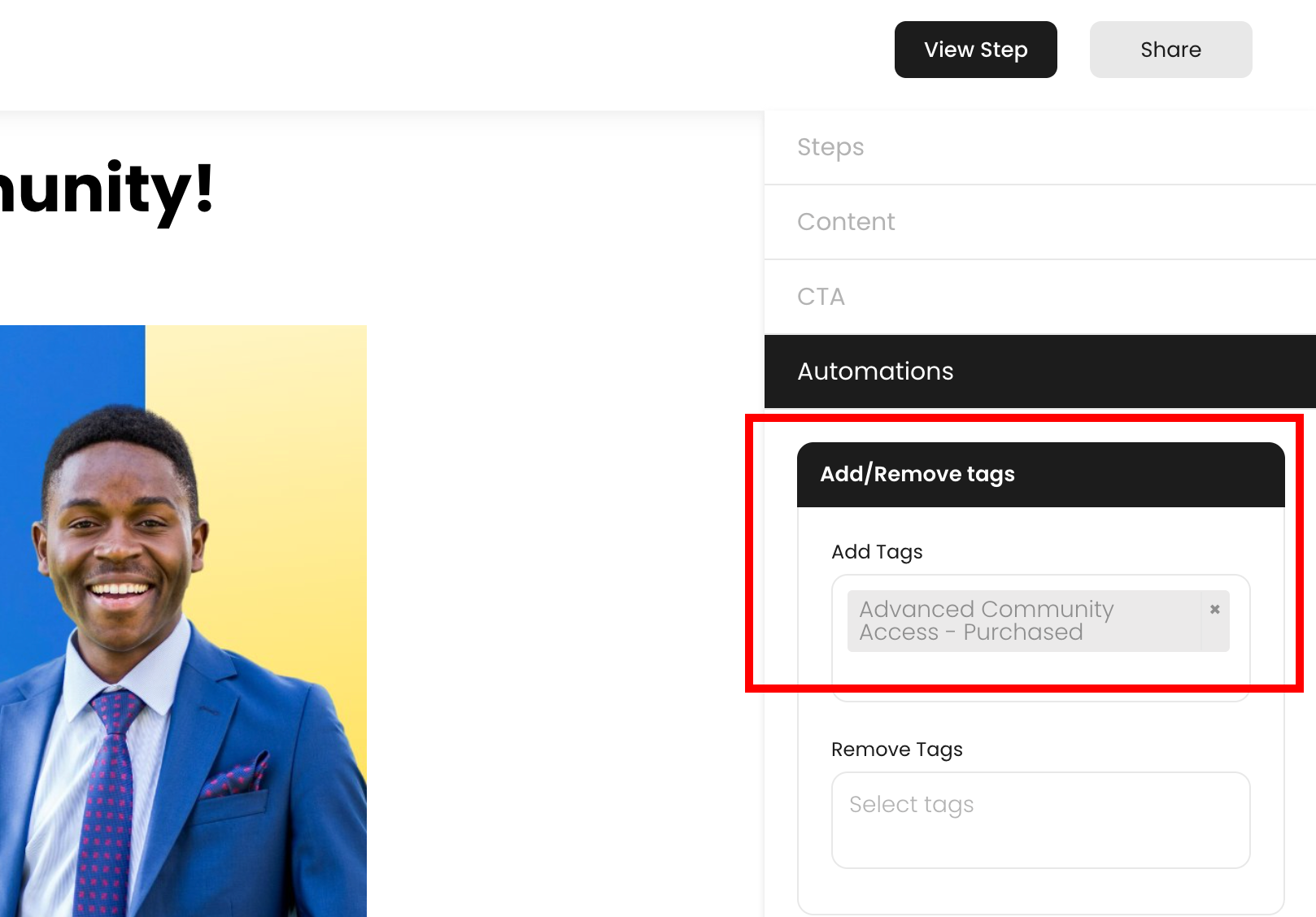Select the CTA section in the sidebar
This screenshot has width=1316, height=917.
(x=821, y=298)
